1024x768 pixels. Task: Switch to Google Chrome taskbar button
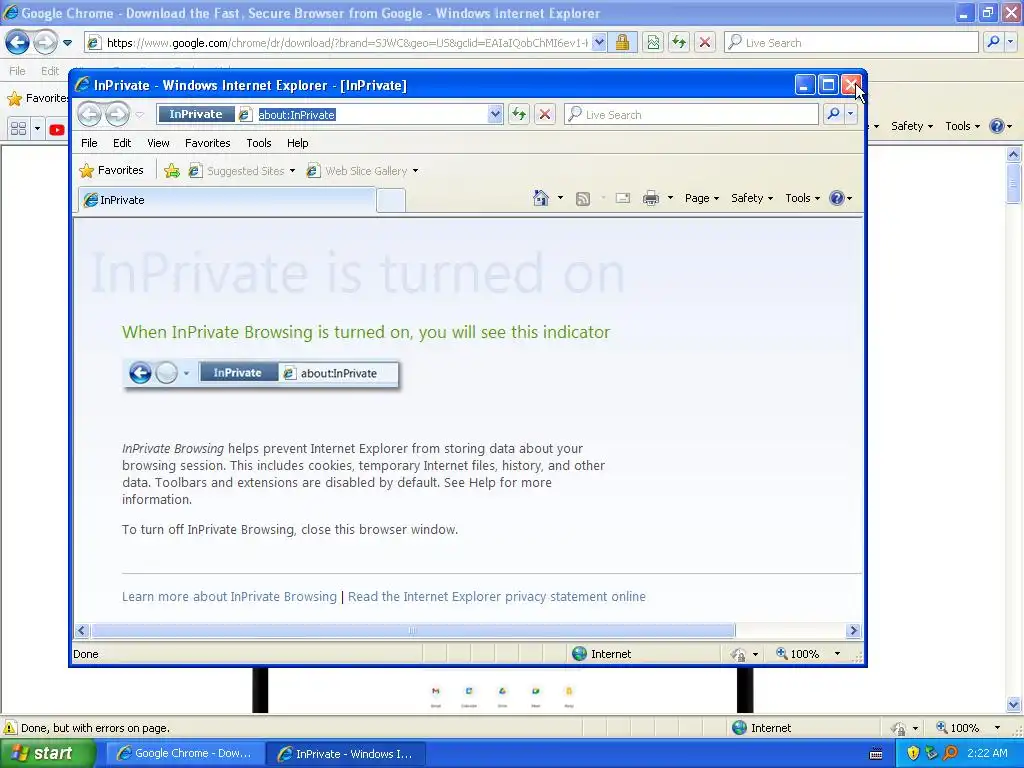point(185,753)
